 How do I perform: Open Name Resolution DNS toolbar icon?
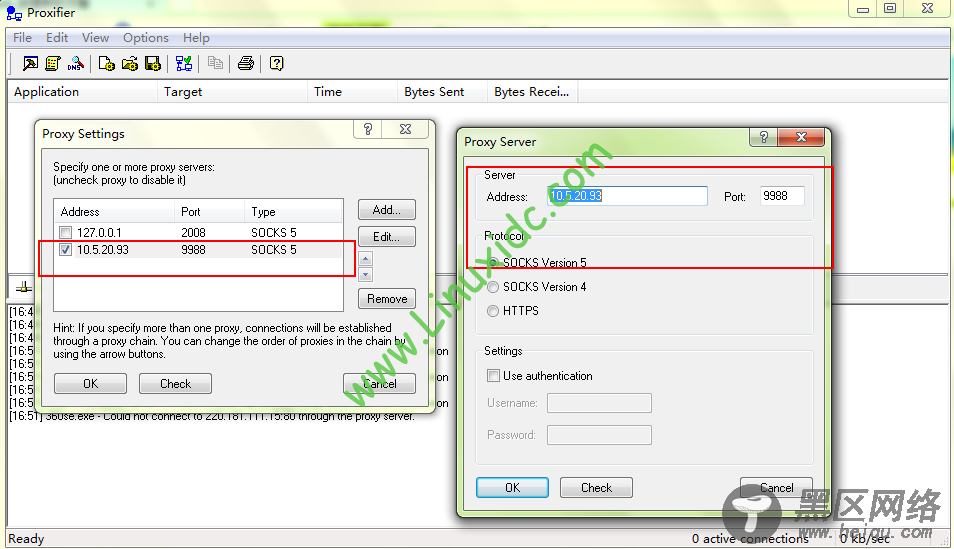click(75, 63)
